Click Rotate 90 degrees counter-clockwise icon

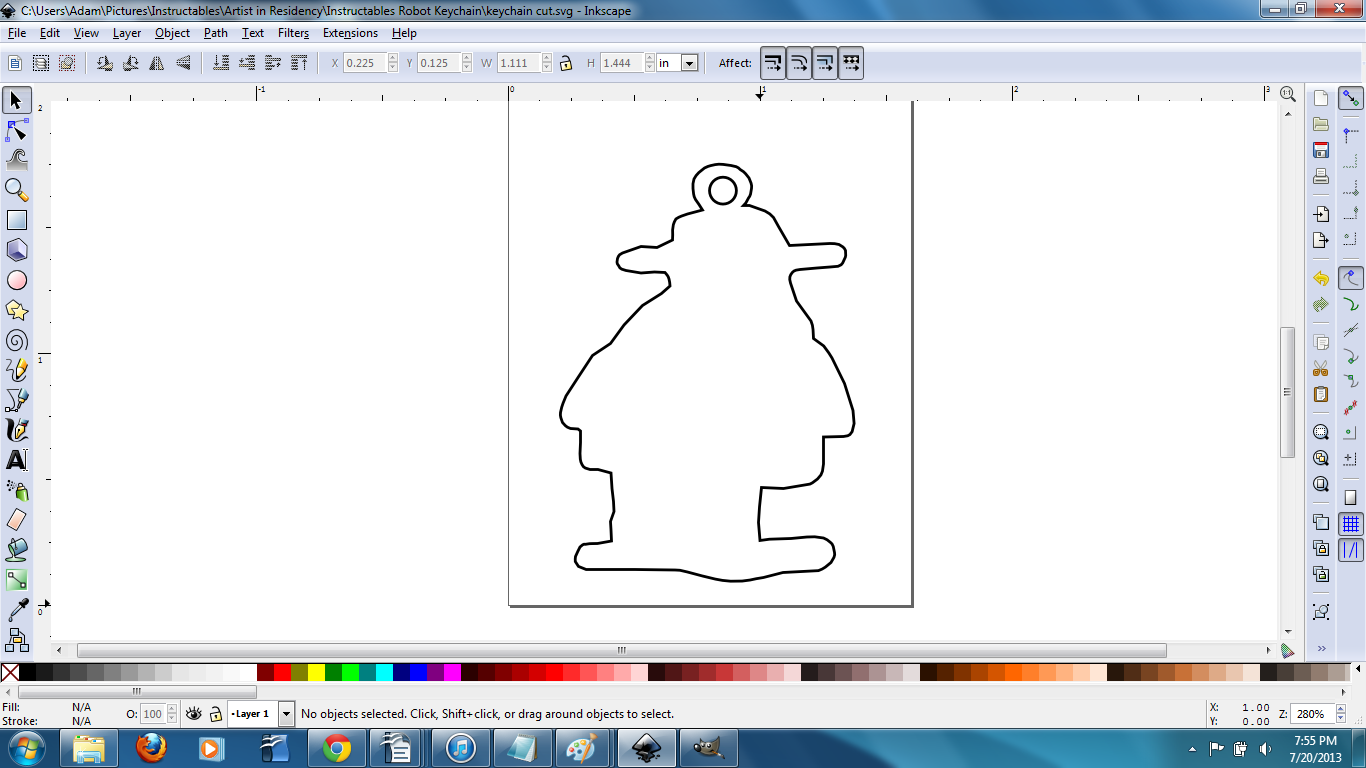pyautogui.click(x=105, y=63)
